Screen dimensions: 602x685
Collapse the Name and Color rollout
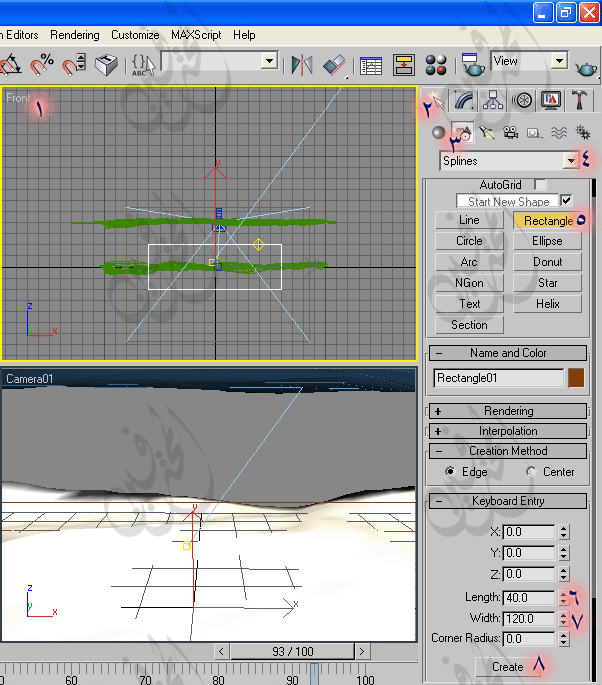coord(508,353)
